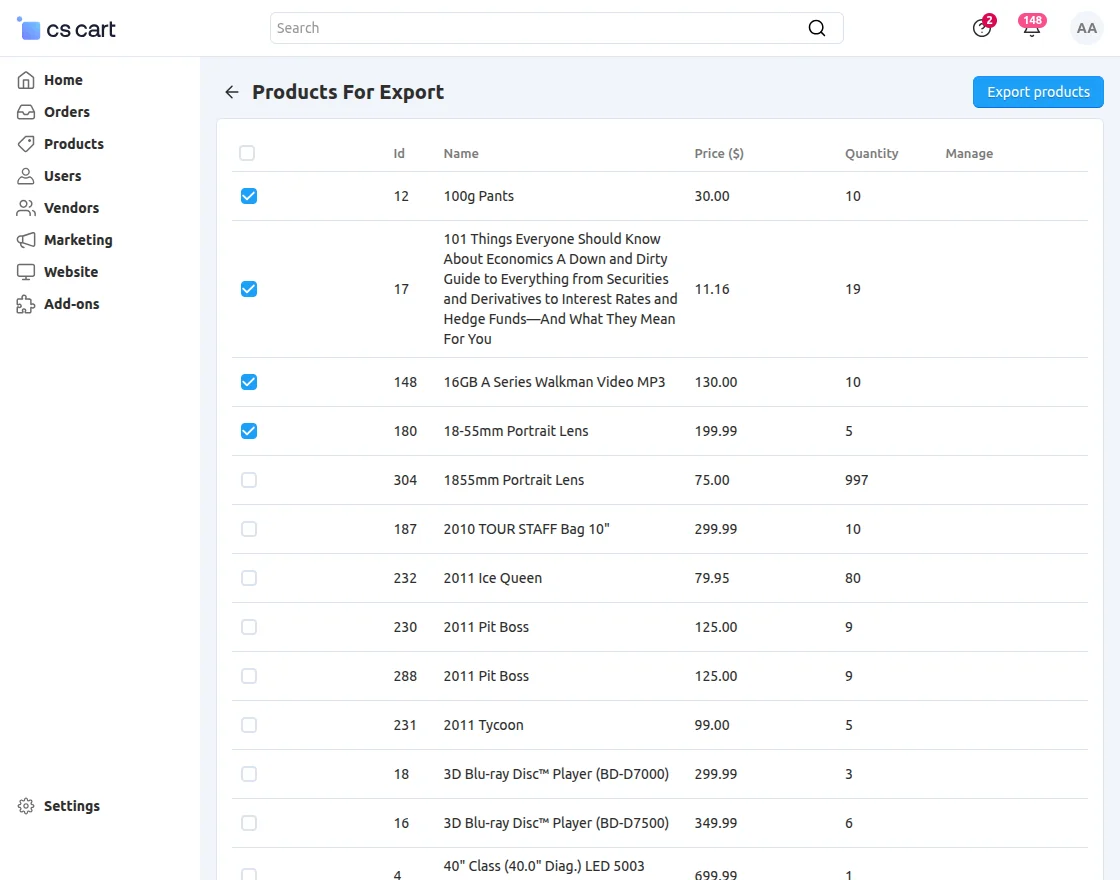The width and height of the screenshot is (1120, 880).
Task: Uncheck the 100g Pants product
Action: tap(248, 196)
